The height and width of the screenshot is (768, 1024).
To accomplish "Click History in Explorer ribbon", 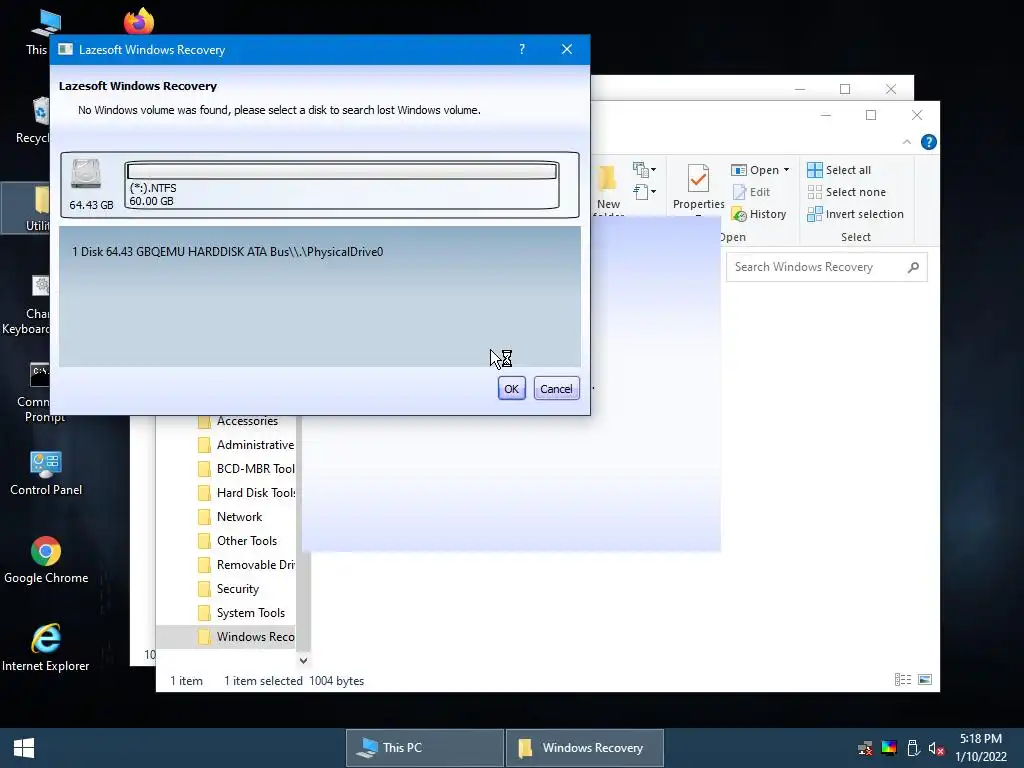I will point(759,214).
